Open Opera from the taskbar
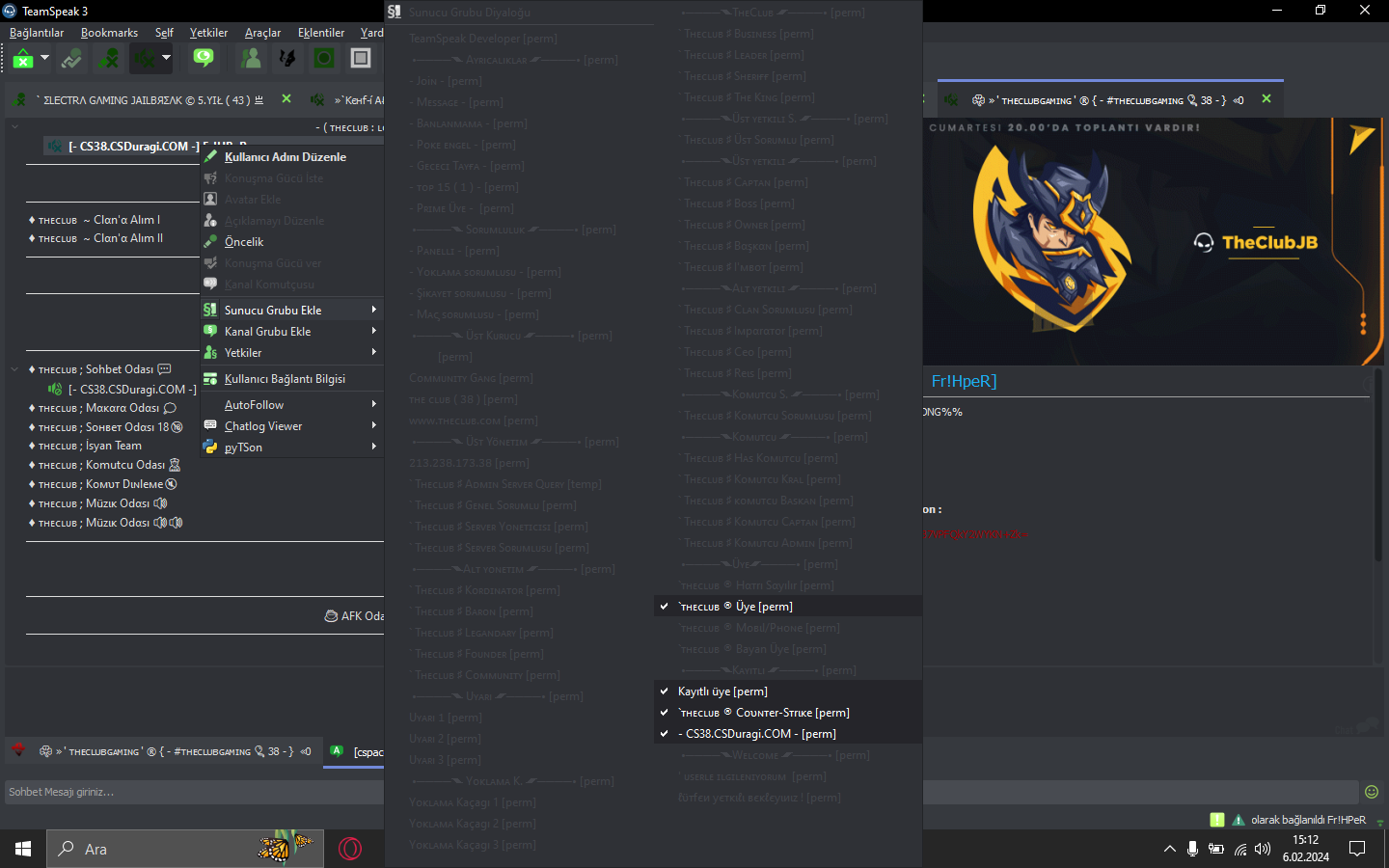Screen dimensions: 1389x868 [350, 849]
